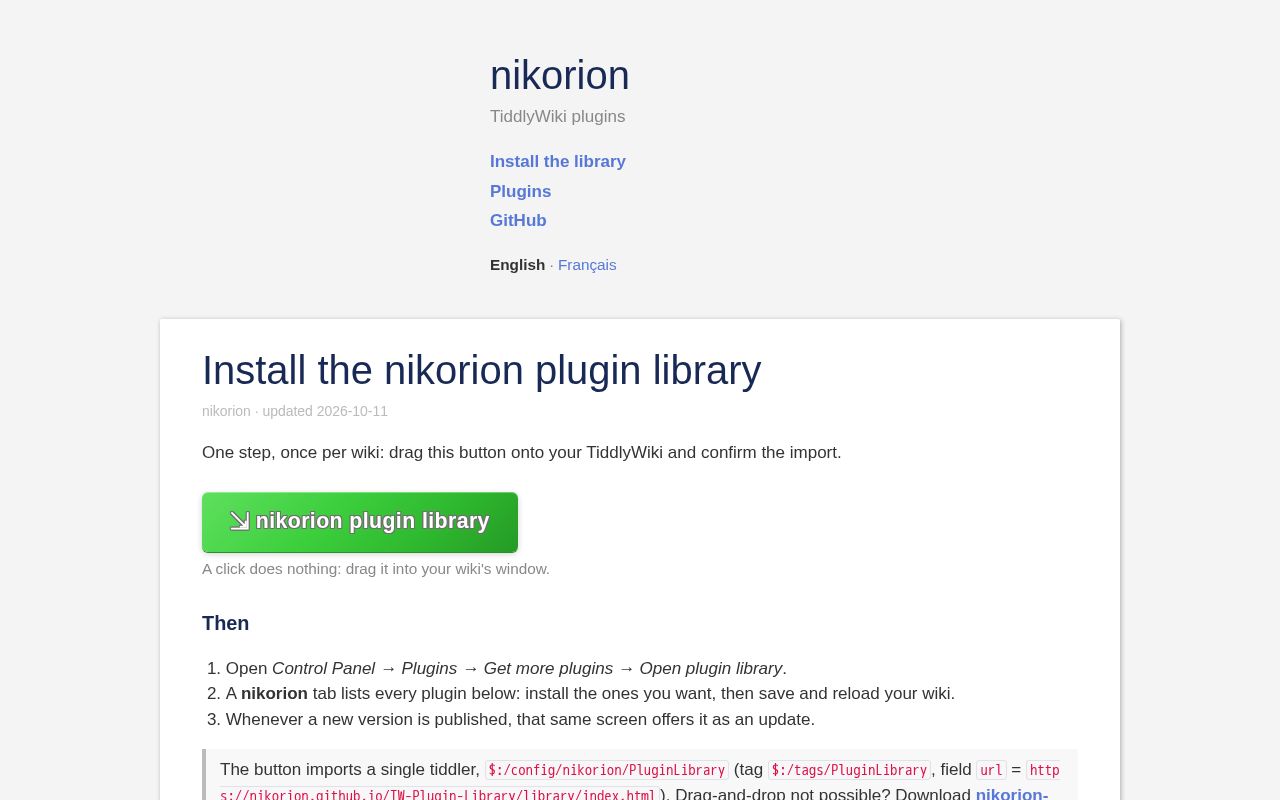Click the "TiddlyWiki plugins" subtitle
Screen dimensions: 1280x800
coord(558,117)
